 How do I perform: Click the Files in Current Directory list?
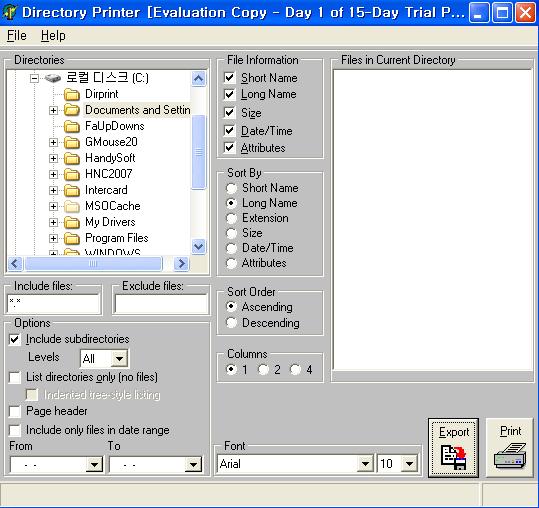(432, 220)
